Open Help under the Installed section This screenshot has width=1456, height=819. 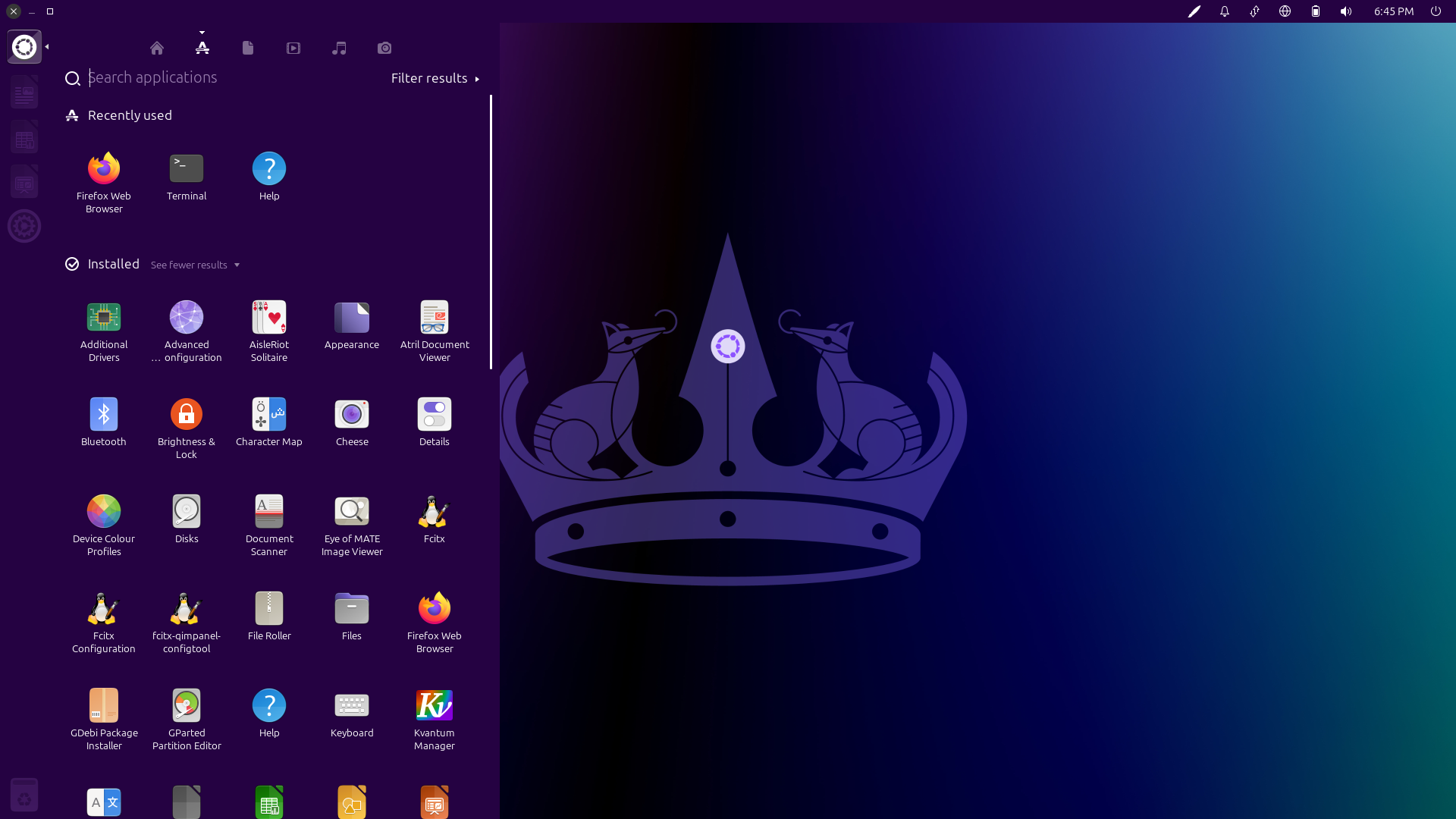tap(269, 714)
